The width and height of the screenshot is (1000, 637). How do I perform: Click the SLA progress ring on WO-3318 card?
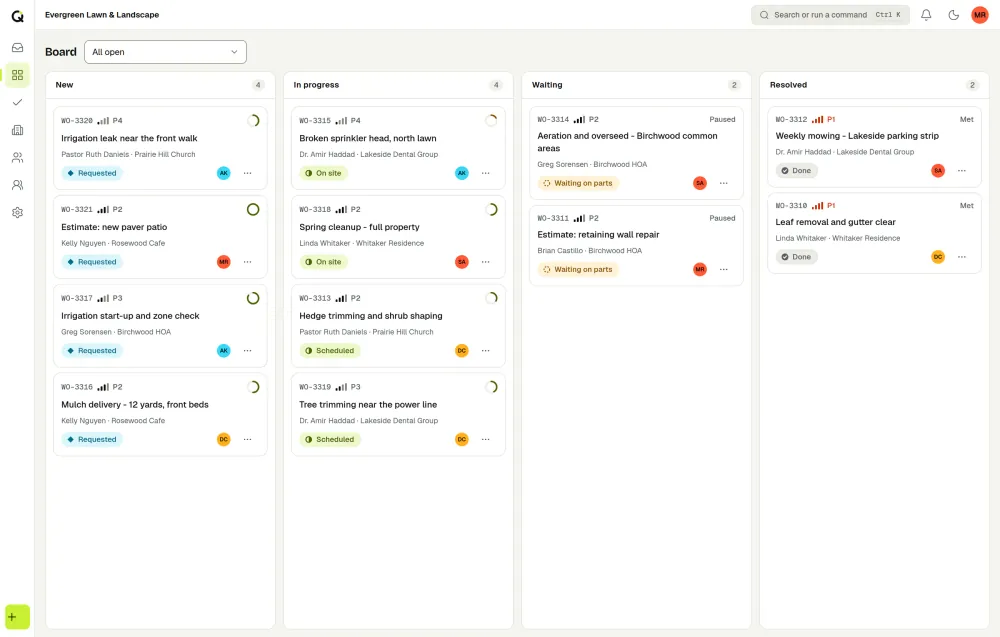(x=491, y=209)
